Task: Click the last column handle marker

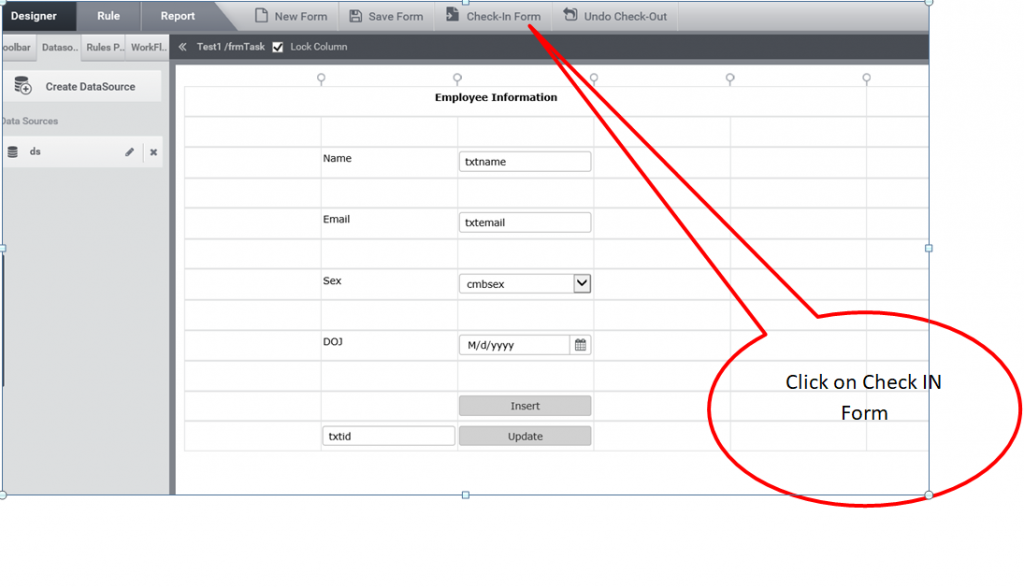Action: point(867,78)
